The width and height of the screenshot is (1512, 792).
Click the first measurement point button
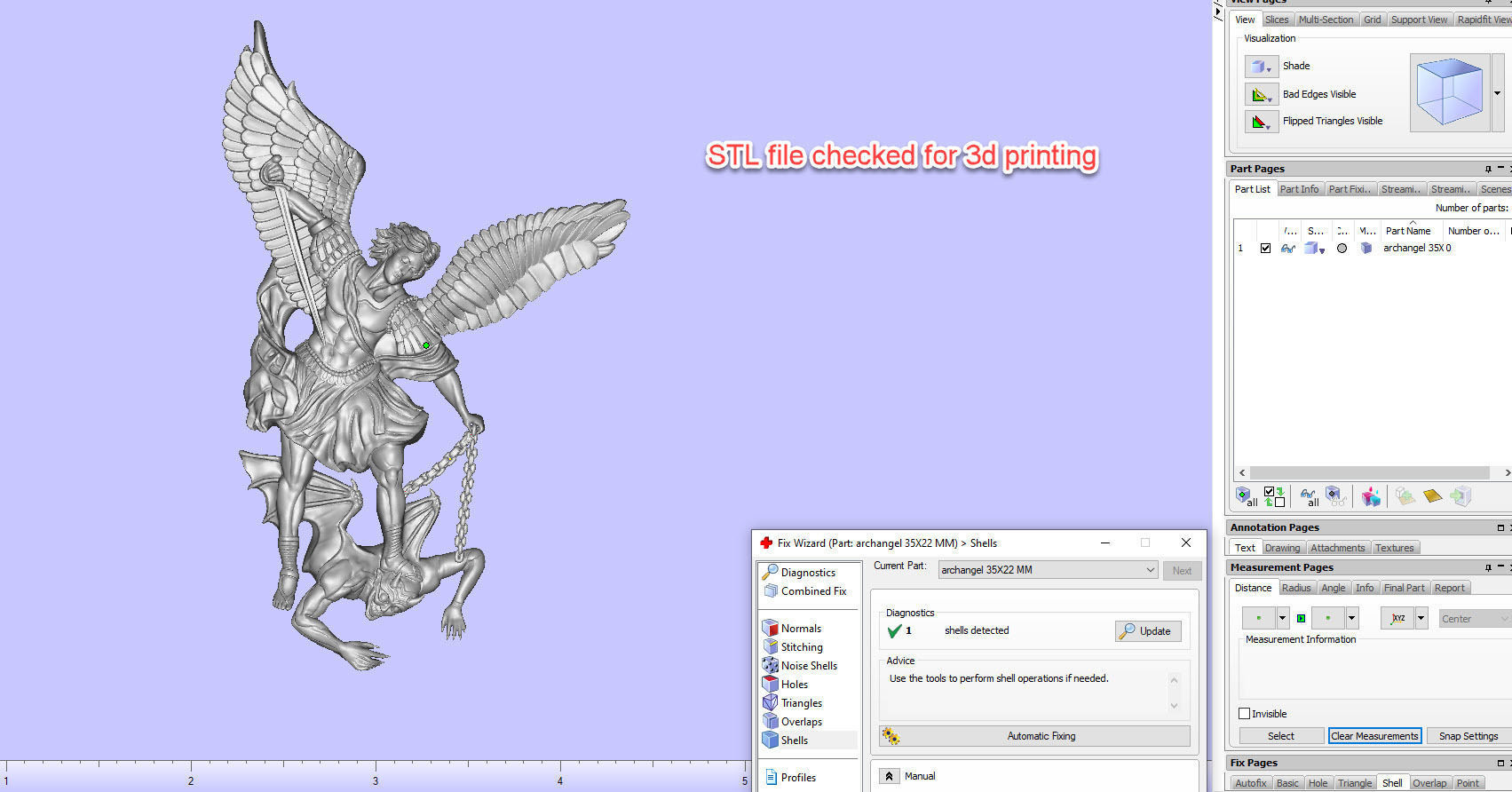(x=1258, y=618)
